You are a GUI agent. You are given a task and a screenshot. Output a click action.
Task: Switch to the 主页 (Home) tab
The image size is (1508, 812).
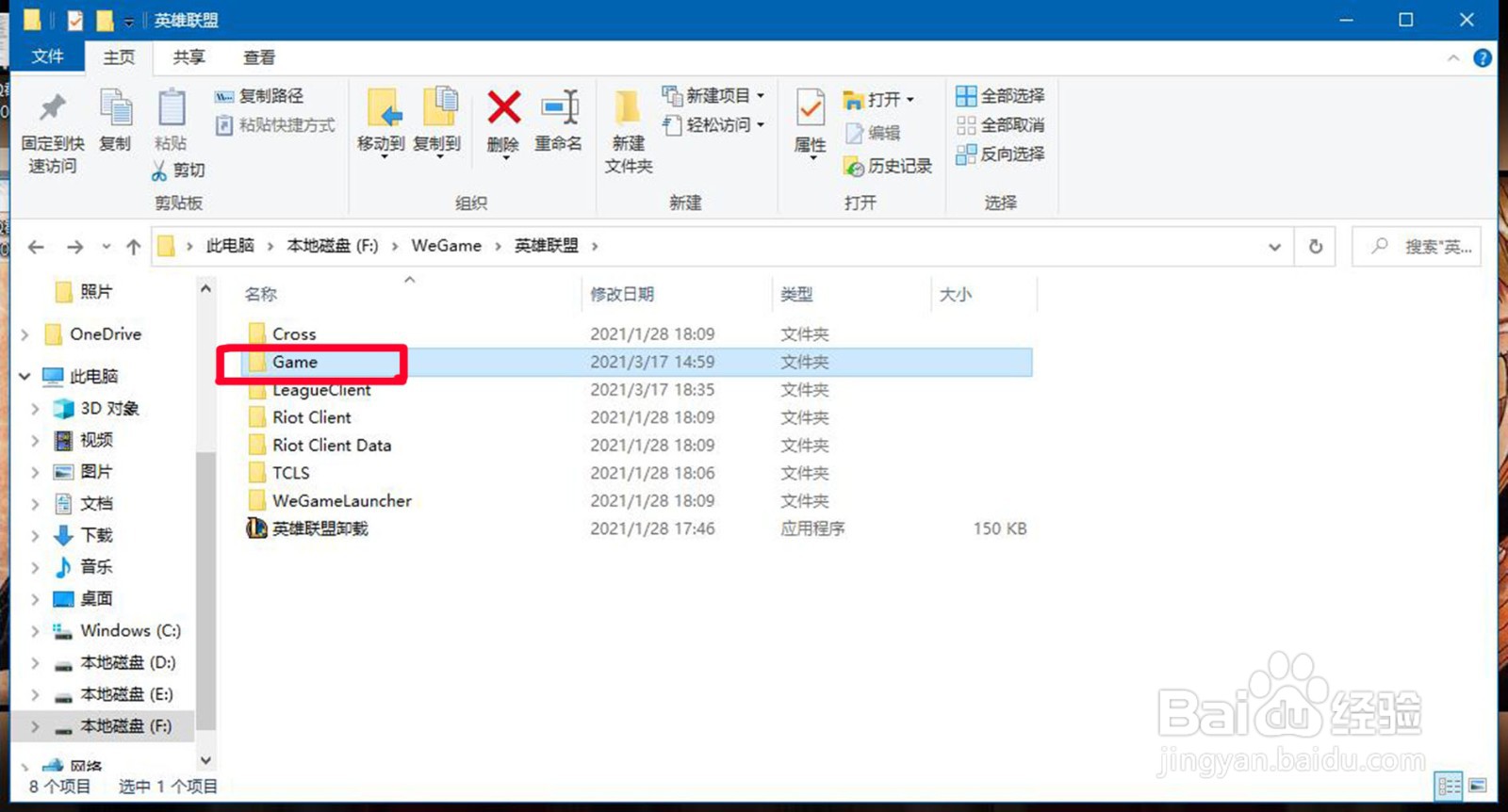[119, 57]
